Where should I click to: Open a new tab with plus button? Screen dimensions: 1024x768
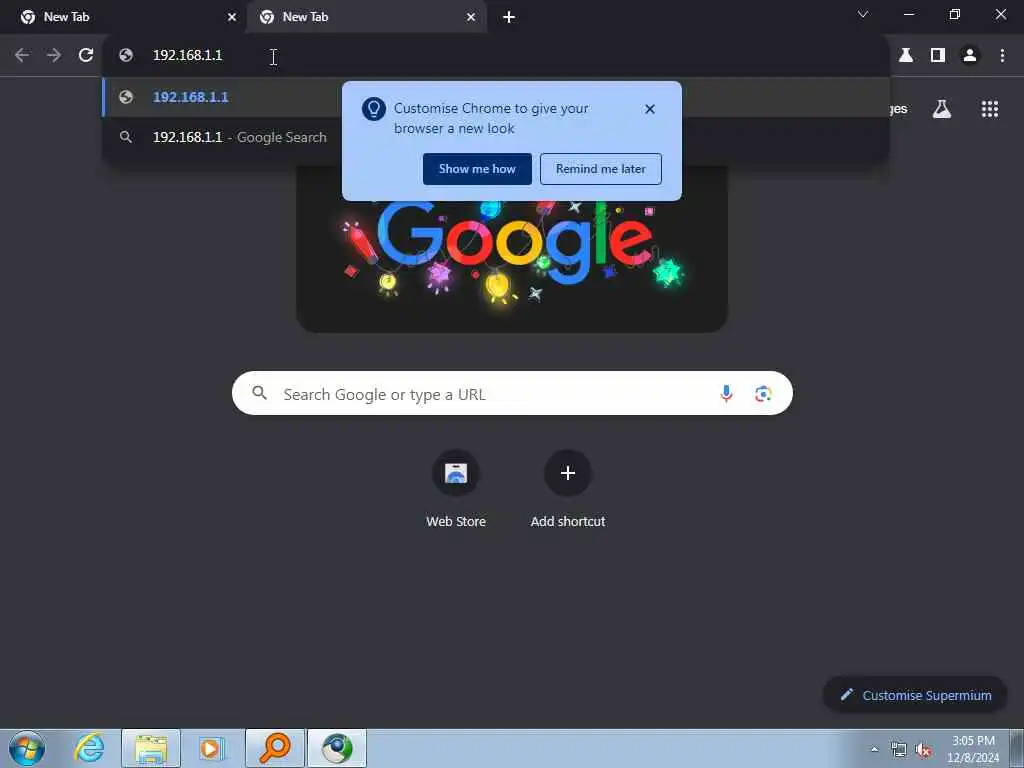click(509, 17)
